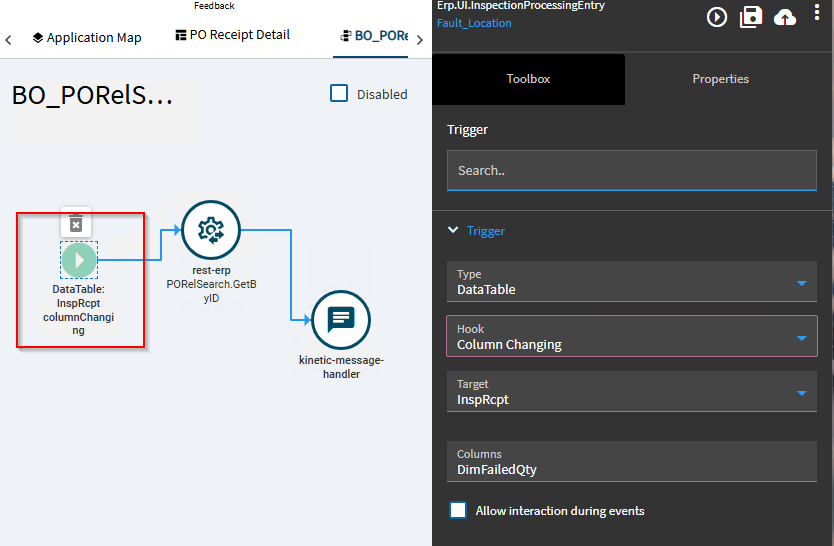Click the Trigger search input field

pyautogui.click(x=631, y=170)
